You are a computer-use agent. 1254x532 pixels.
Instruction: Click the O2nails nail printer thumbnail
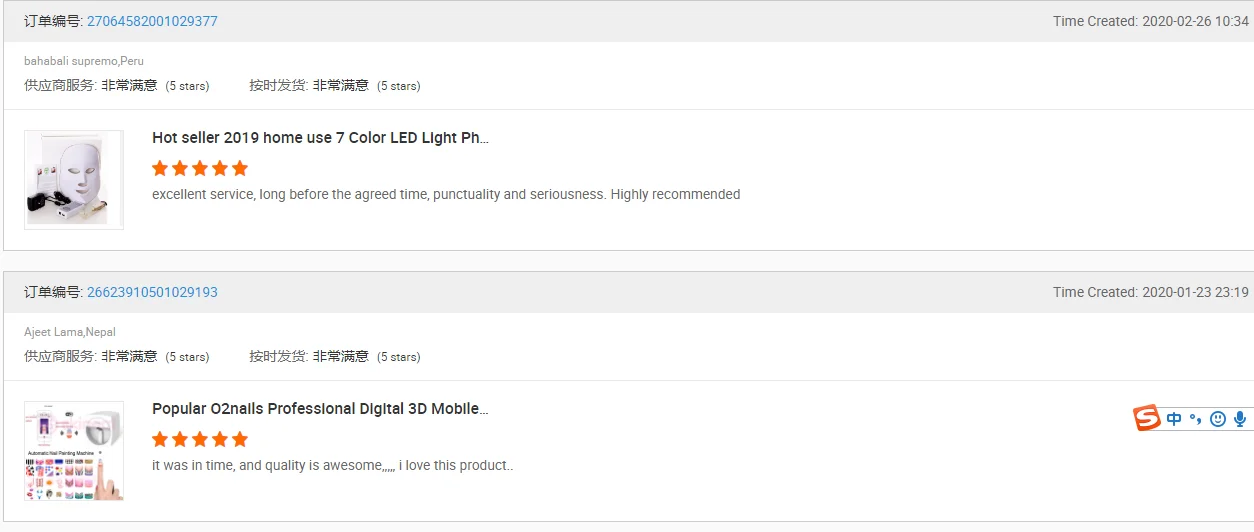pyautogui.click(x=74, y=451)
